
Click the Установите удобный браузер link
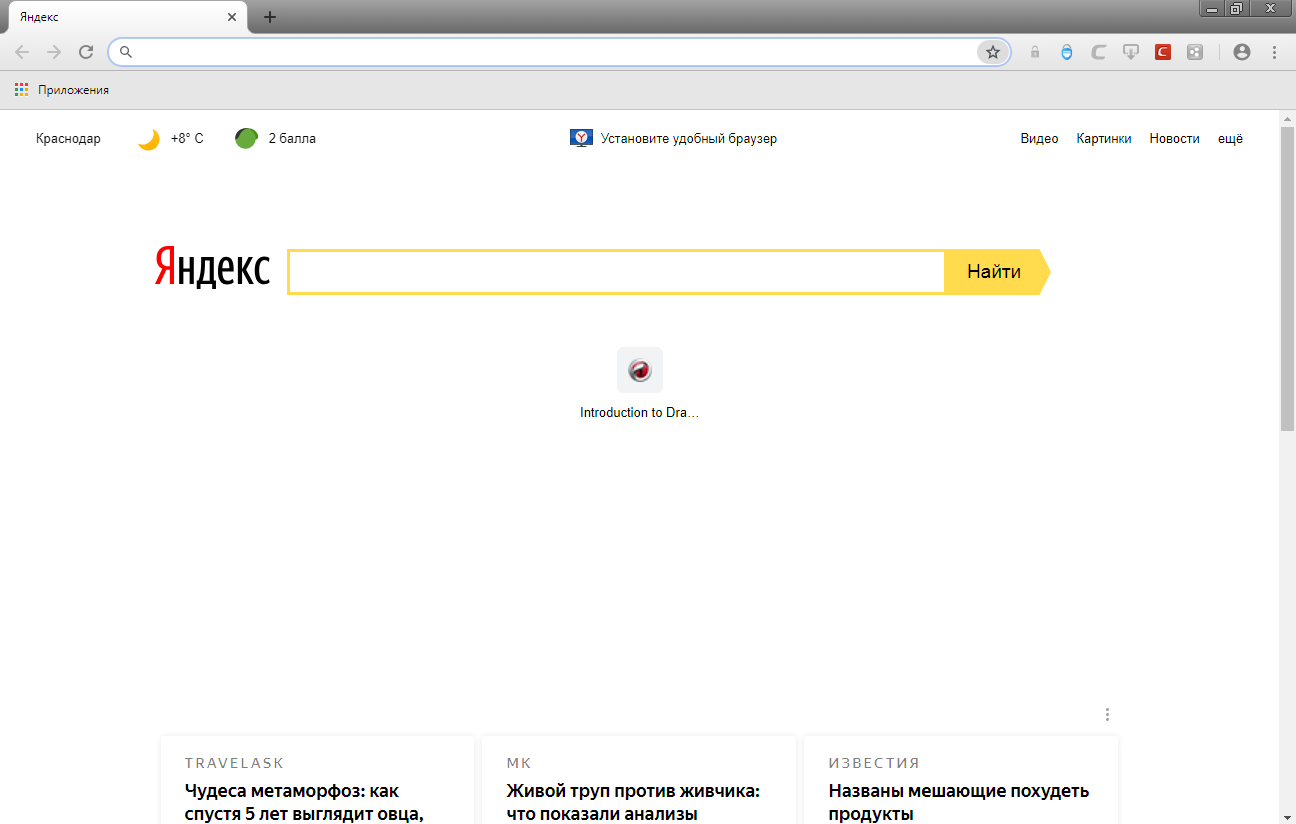pyautogui.click(x=688, y=139)
